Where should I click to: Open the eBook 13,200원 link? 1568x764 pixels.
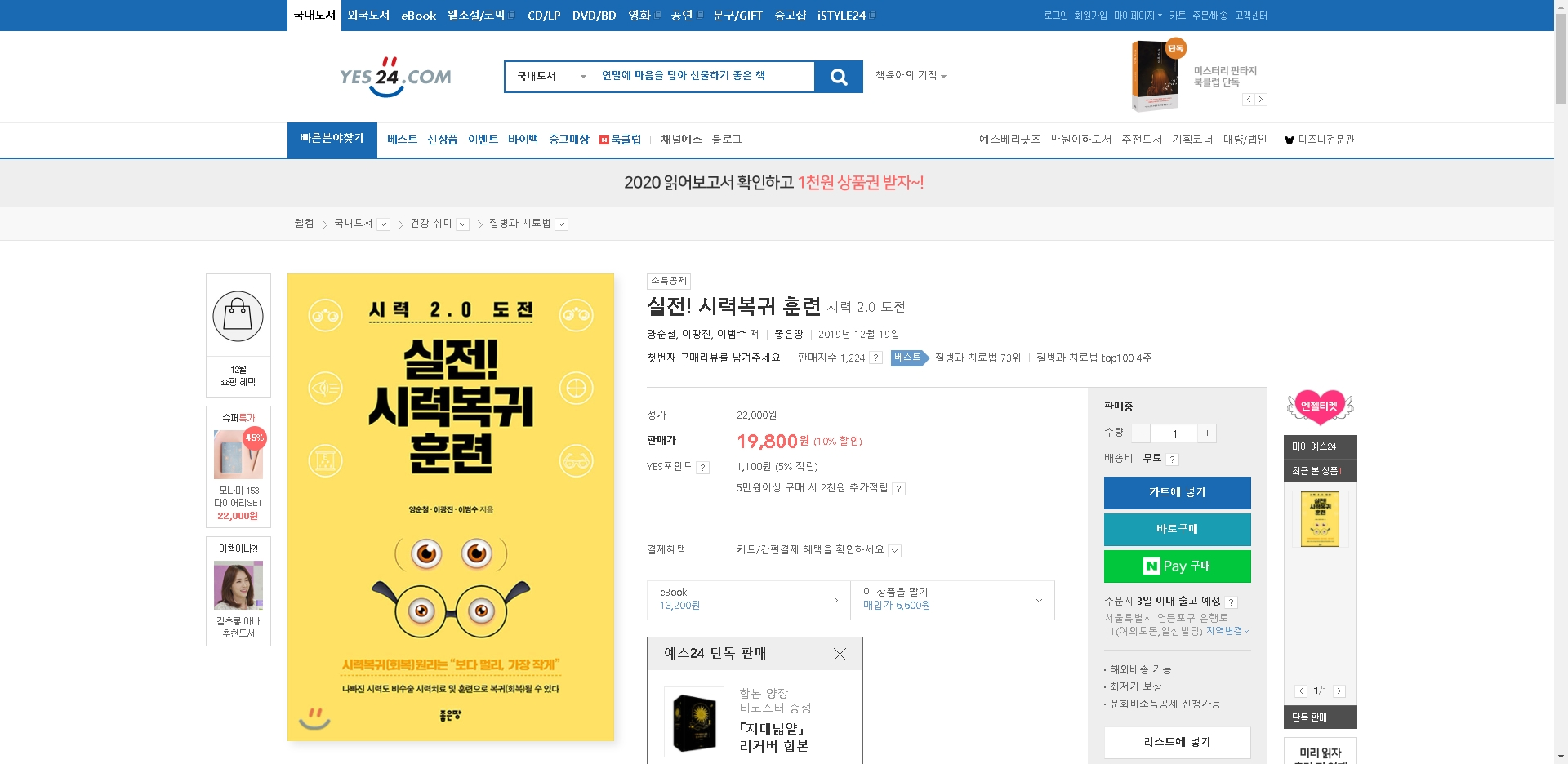[x=748, y=600]
